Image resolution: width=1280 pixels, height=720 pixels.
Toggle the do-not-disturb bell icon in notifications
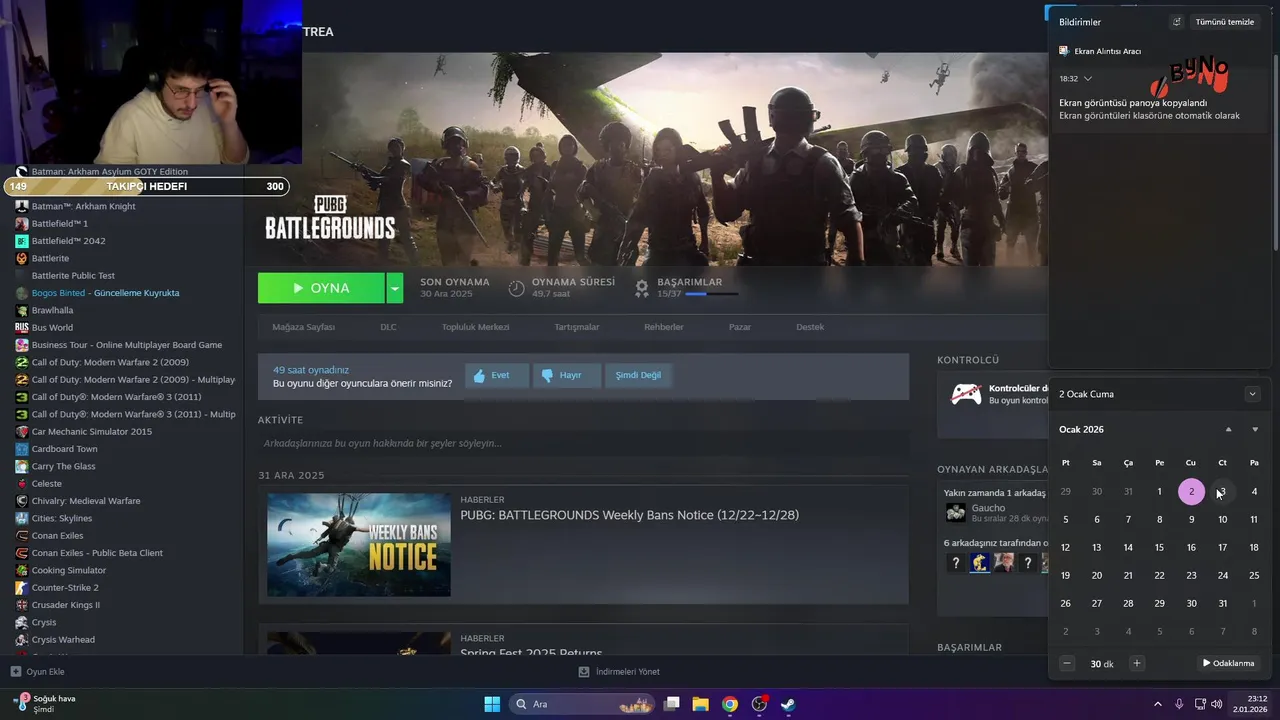1176,22
